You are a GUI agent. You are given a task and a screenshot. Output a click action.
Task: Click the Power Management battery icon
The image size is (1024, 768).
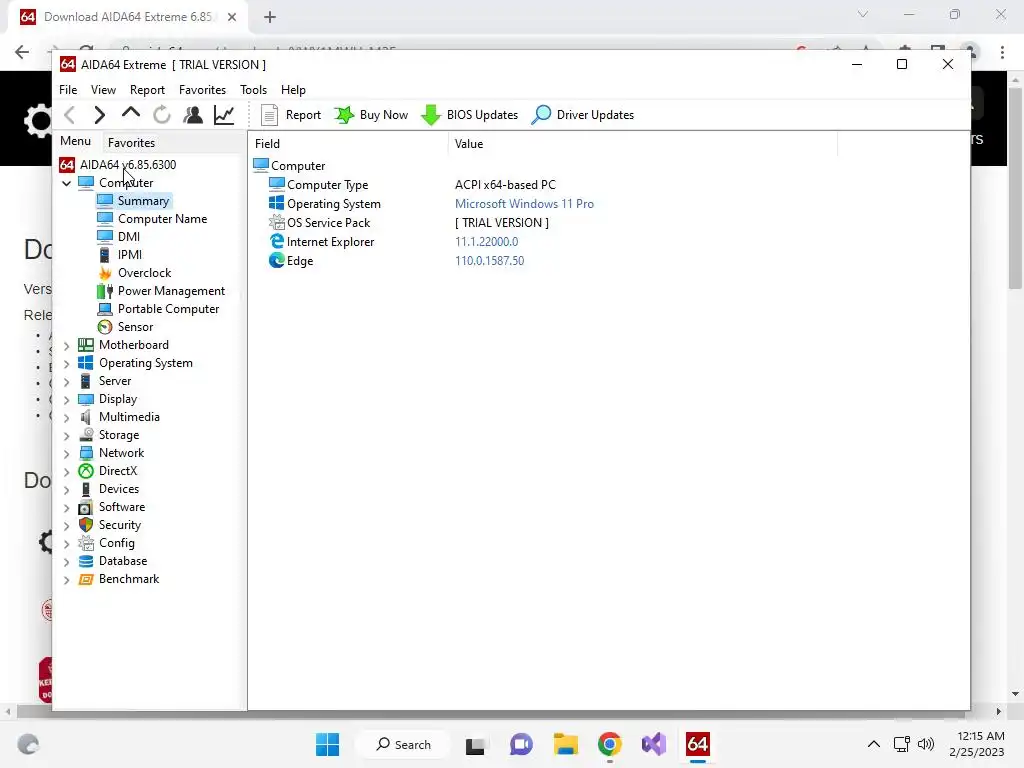[104, 291]
